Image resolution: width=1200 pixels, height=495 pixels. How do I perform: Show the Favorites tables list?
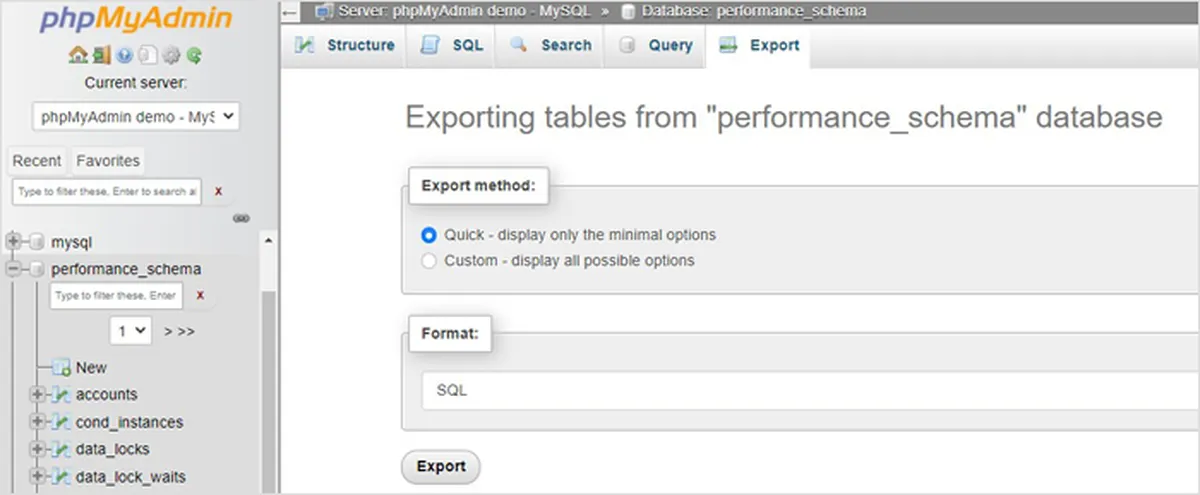pyautogui.click(x=108, y=160)
